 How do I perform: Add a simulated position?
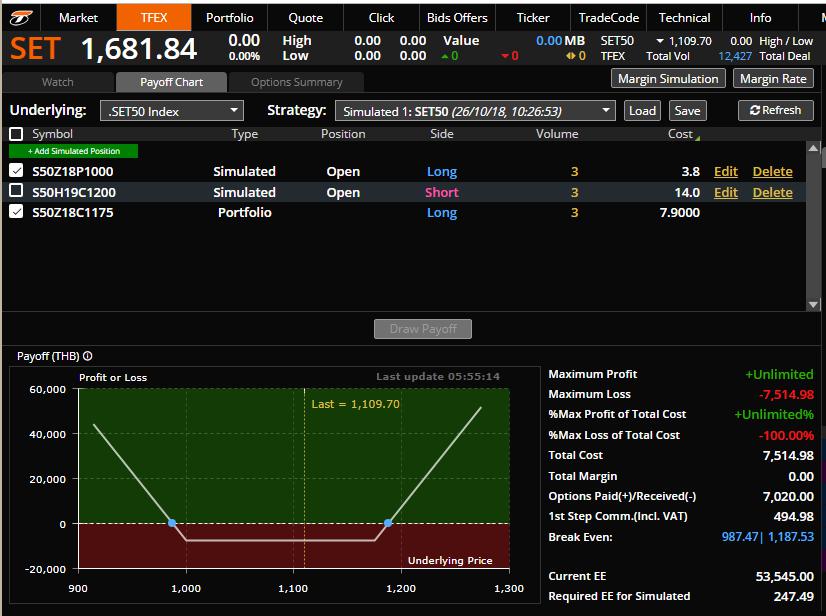point(73,151)
